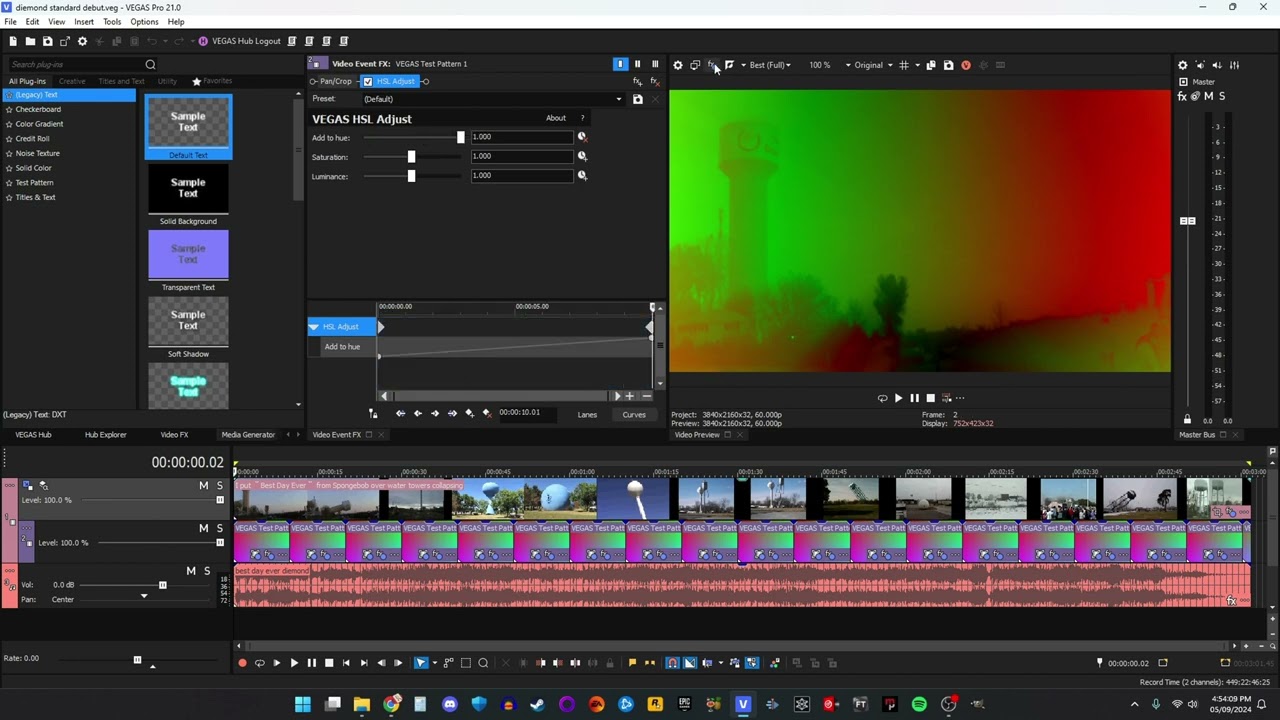Image resolution: width=1280 pixels, height=720 pixels.
Task: Open the Zoom magnifier tool in the toolbar
Action: click(483, 663)
